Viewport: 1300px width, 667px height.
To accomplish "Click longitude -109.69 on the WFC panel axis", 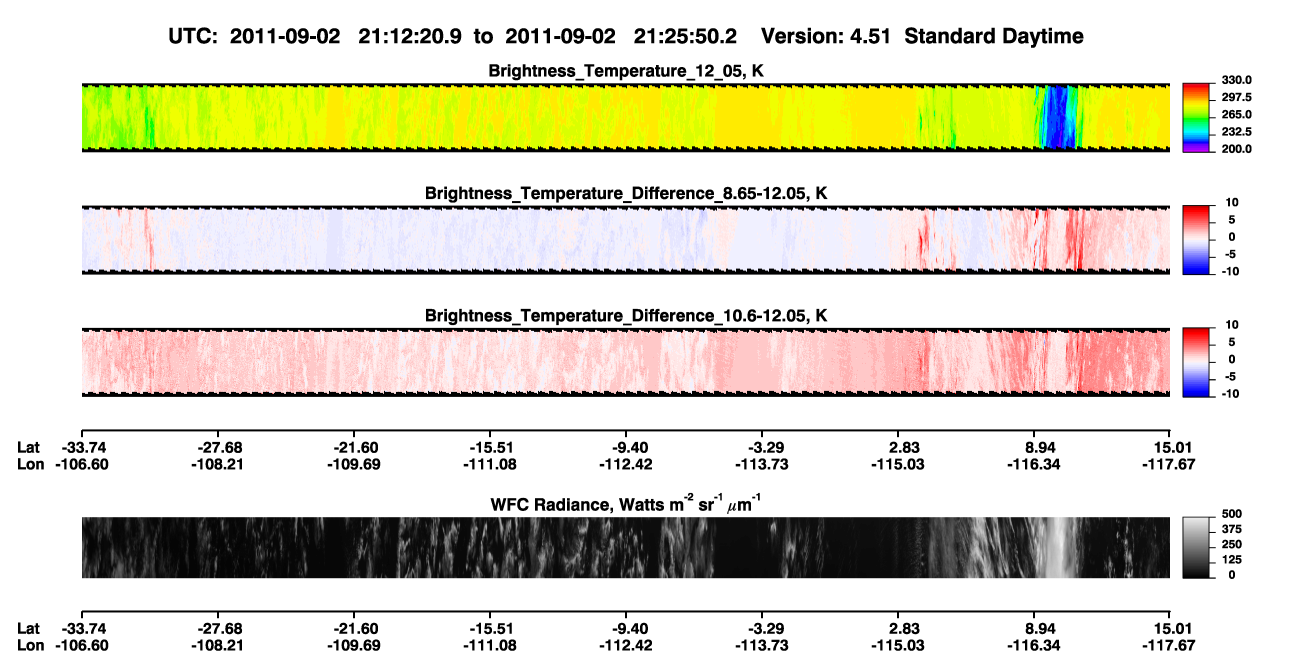I will click(353, 645).
